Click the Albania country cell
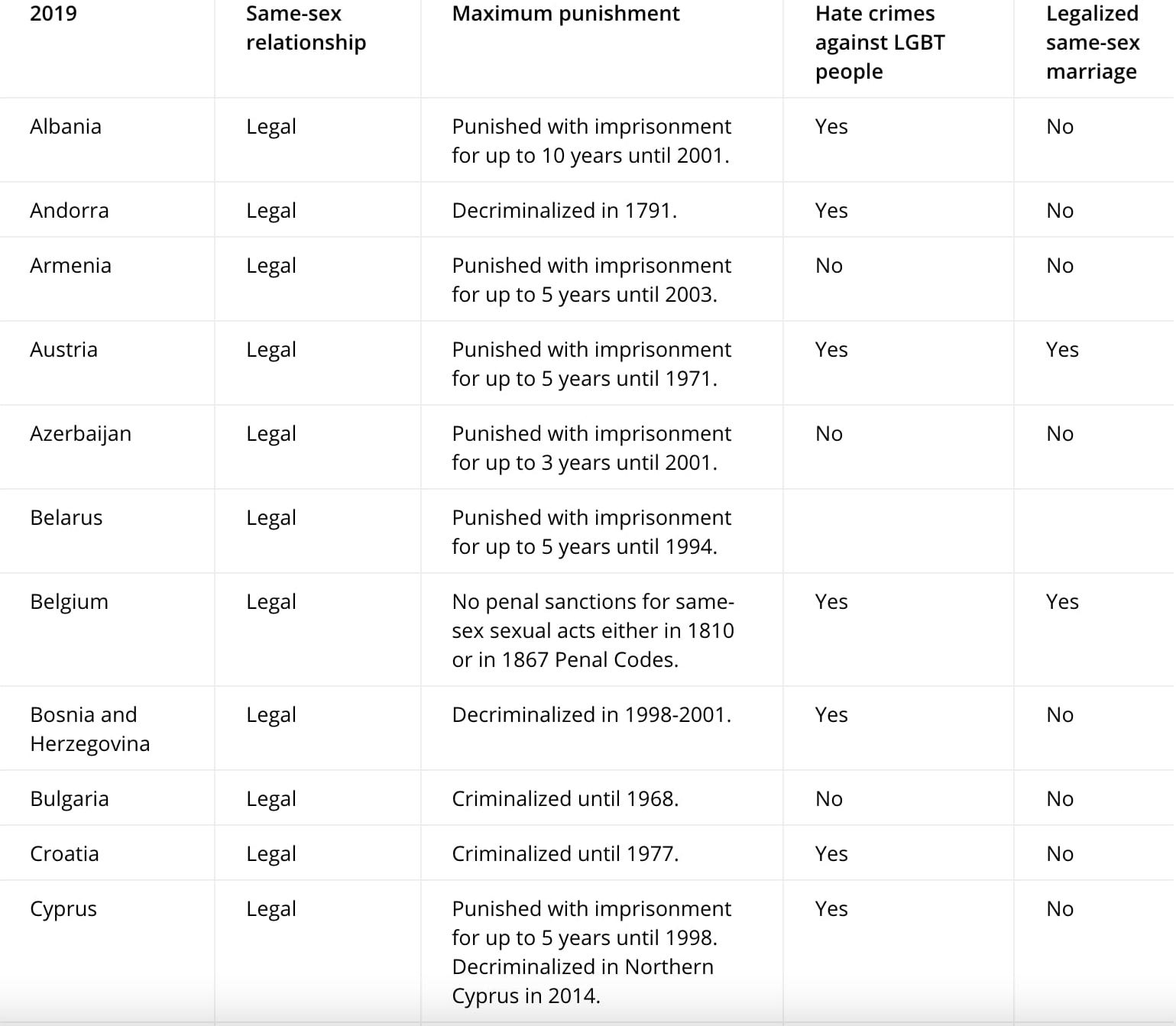 point(66,127)
